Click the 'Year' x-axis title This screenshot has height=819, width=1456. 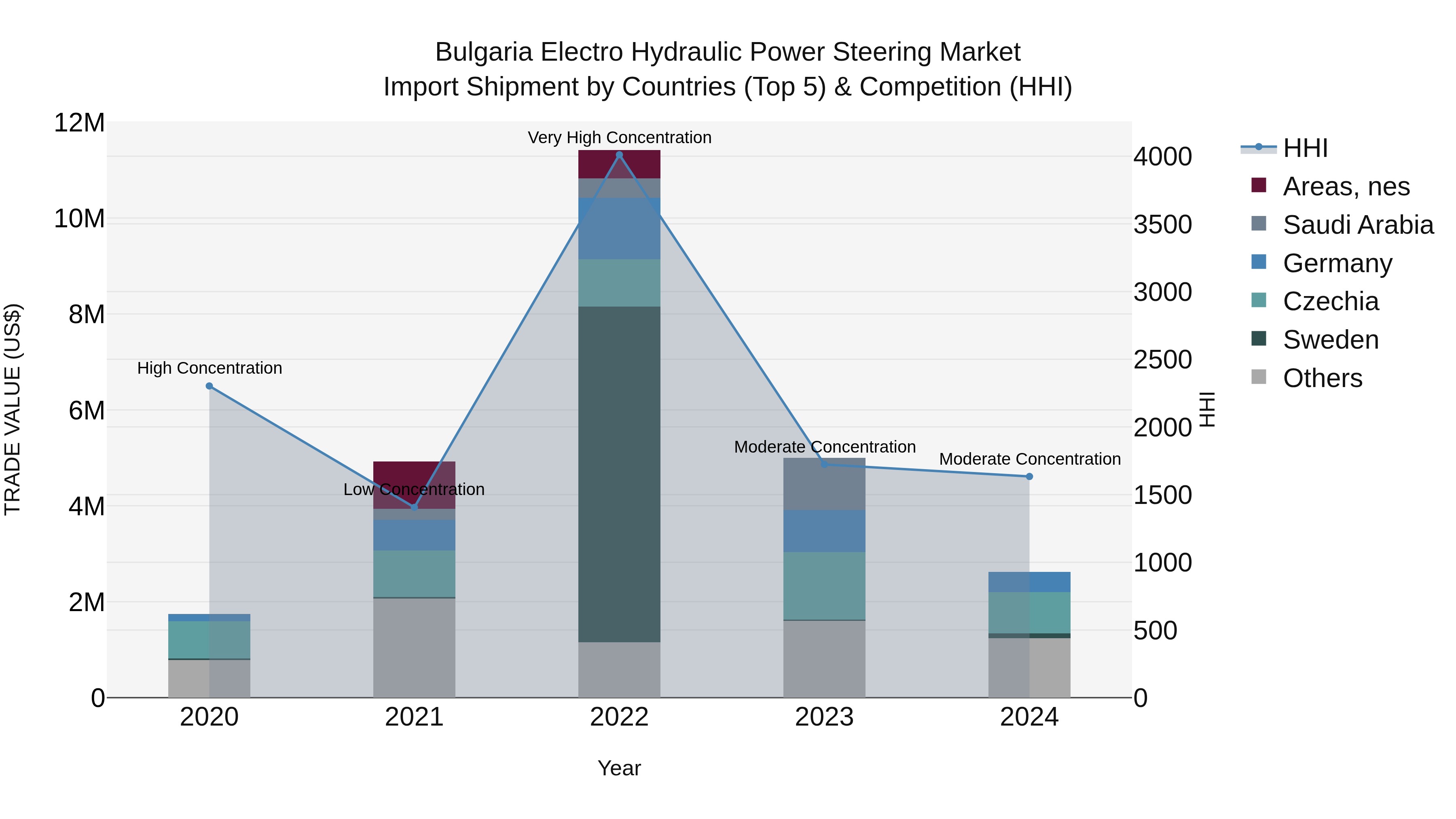(x=619, y=768)
